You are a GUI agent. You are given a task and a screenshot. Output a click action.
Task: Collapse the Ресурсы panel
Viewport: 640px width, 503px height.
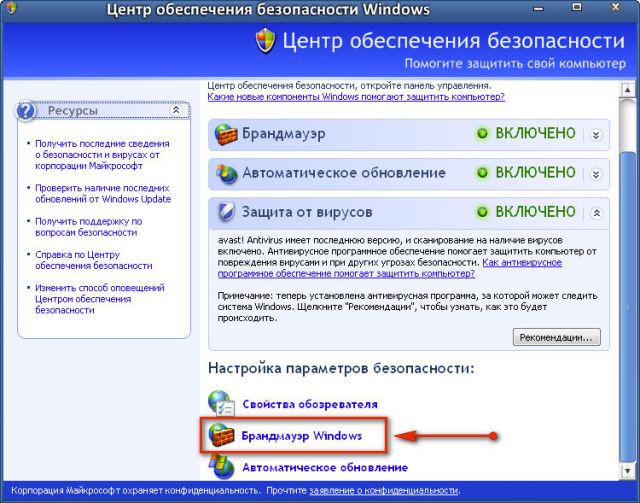[x=176, y=109]
